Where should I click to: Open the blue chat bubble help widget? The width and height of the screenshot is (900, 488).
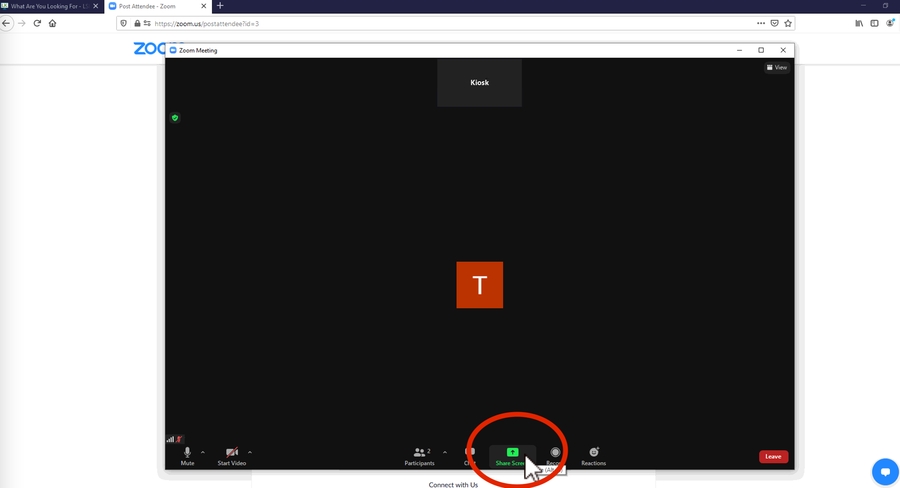click(x=884, y=470)
